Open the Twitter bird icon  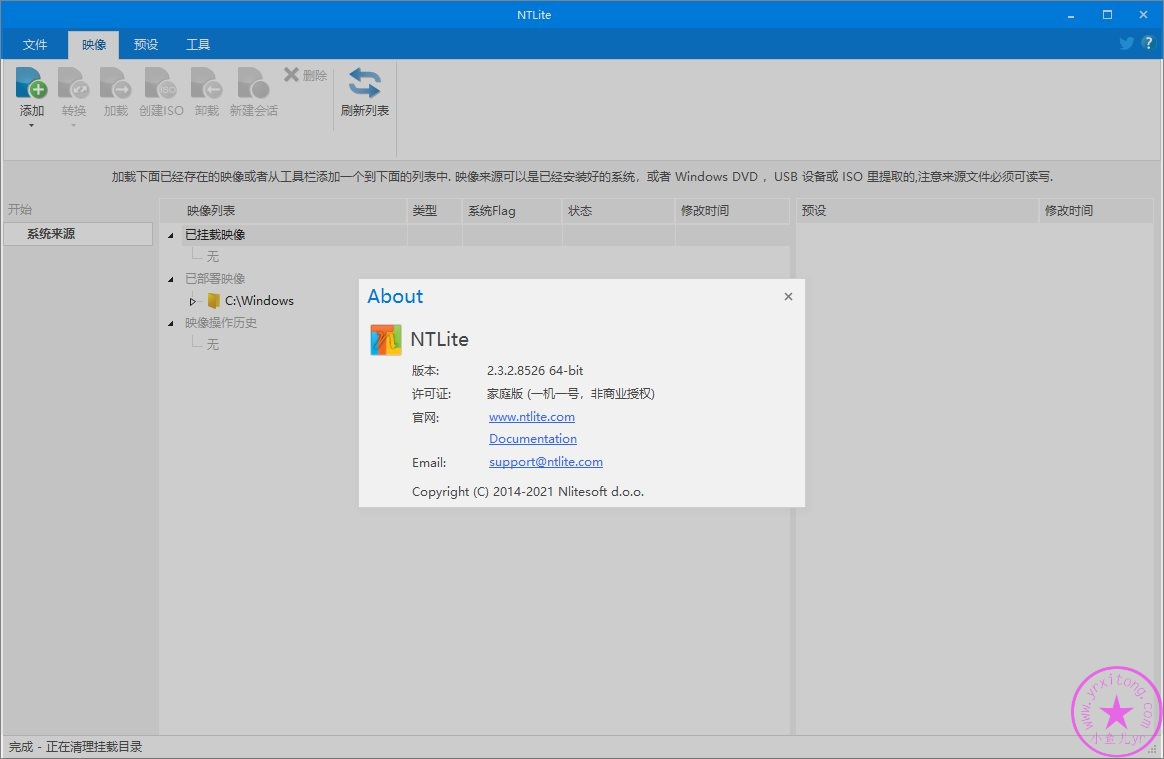1126,43
